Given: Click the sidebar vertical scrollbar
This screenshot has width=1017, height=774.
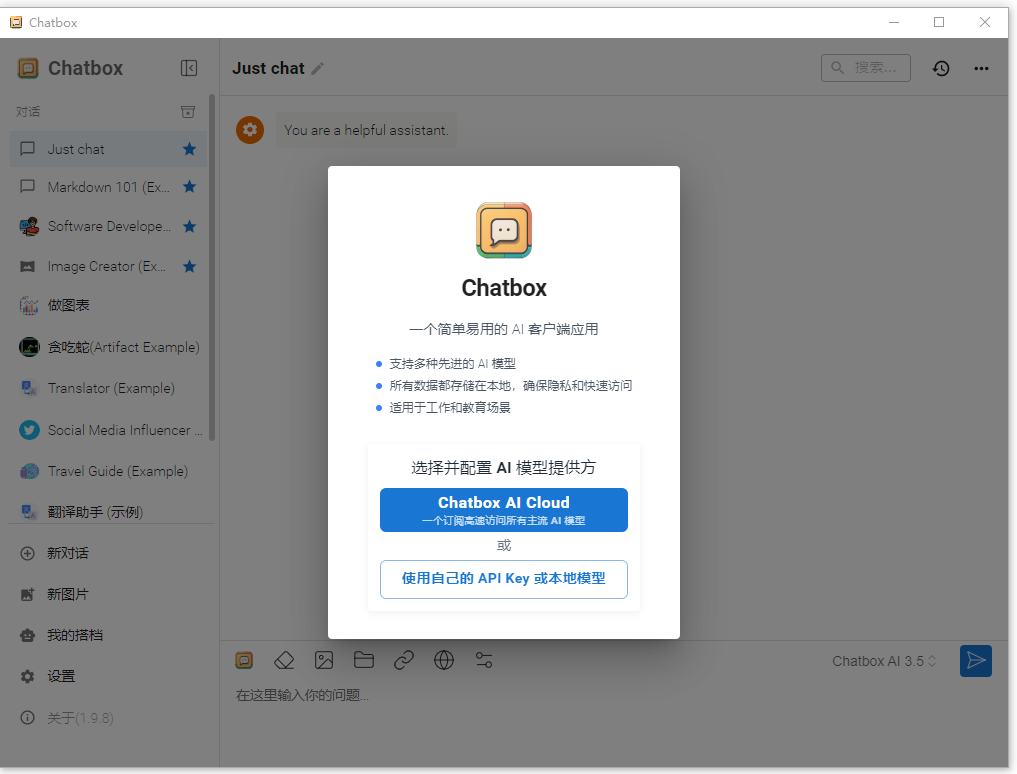Looking at the screenshot, I should [x=211, y=268].
